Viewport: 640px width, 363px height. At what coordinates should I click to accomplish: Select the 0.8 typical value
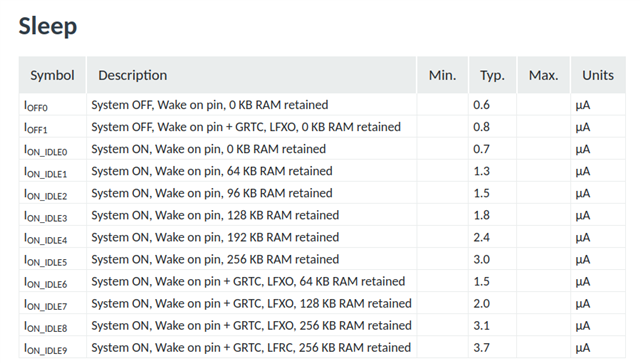tap(481, 127)
